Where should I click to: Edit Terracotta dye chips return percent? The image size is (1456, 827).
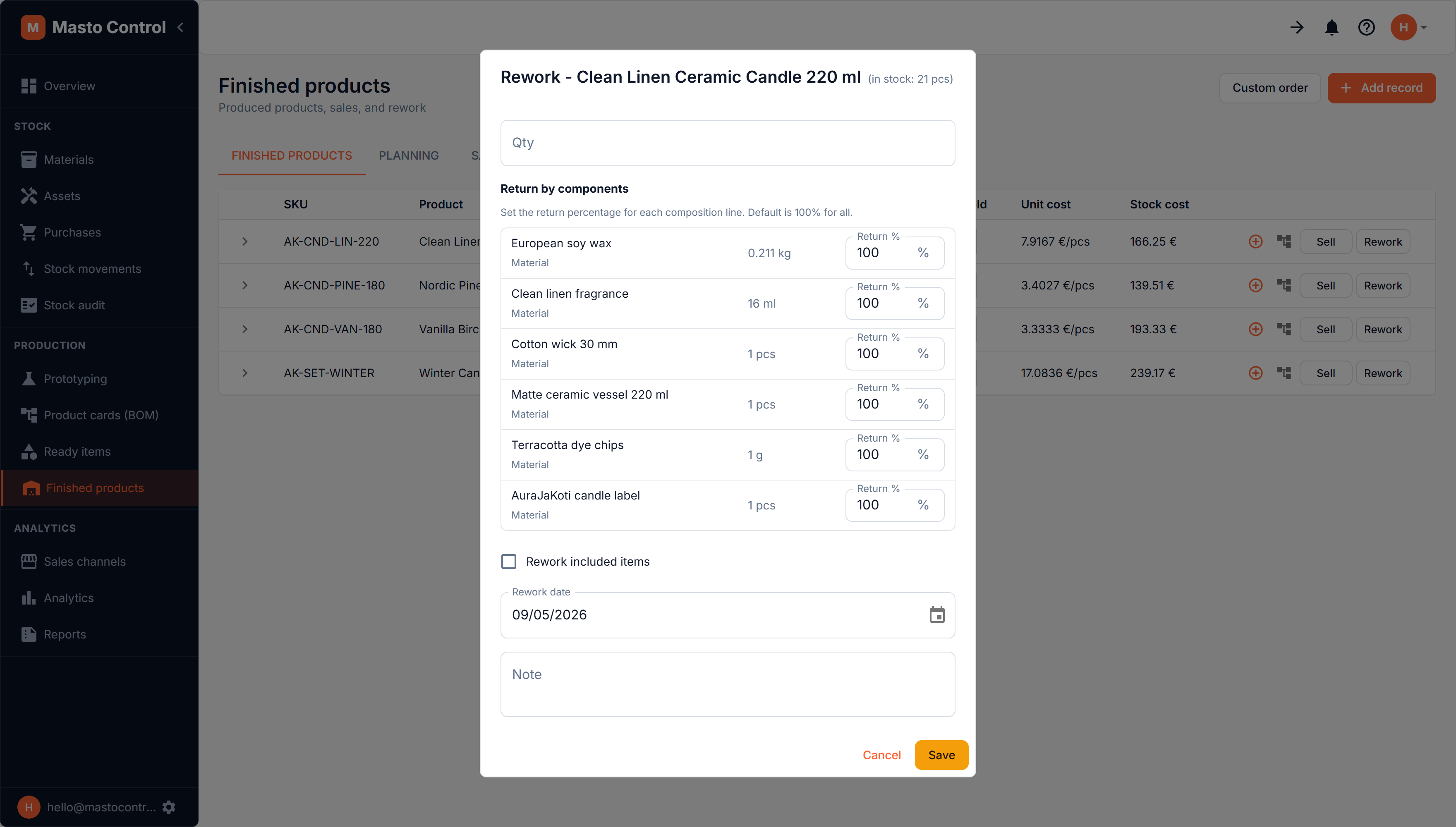894,454
